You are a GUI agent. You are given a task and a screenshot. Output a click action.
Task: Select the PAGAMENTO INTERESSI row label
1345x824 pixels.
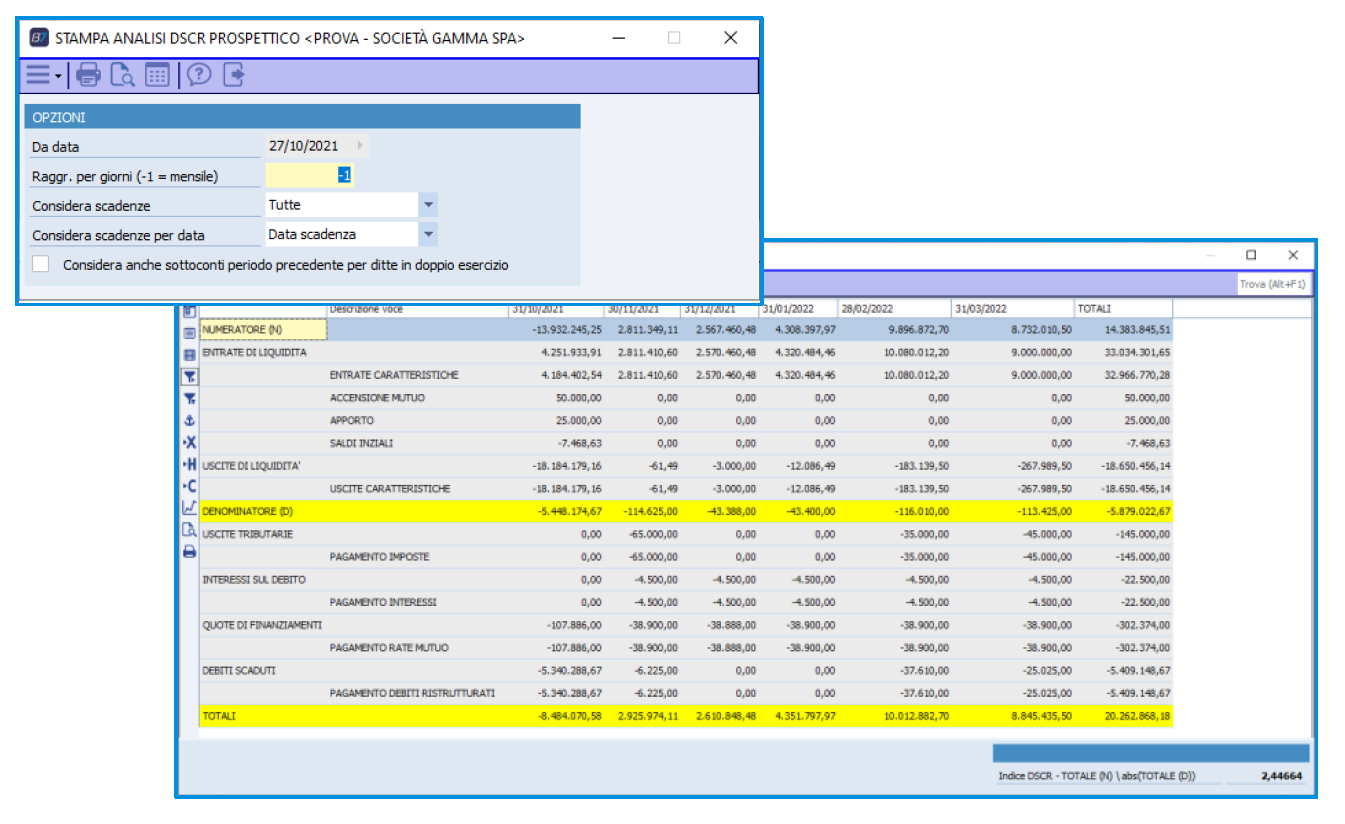click(x=385, y=602)
